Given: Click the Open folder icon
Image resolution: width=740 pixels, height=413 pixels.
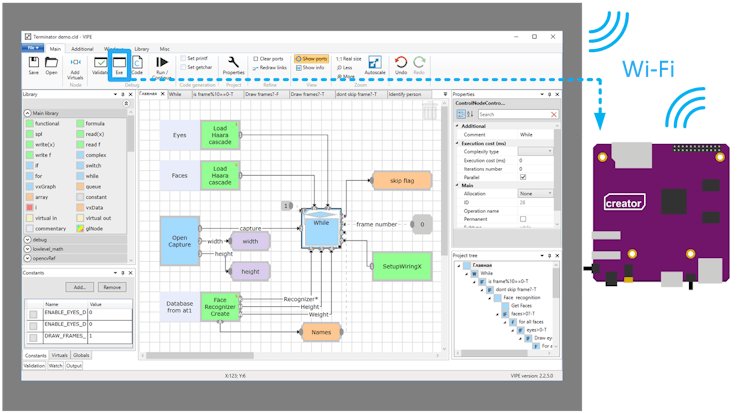Looking at the screenshot, I should [x=51, y=65].
